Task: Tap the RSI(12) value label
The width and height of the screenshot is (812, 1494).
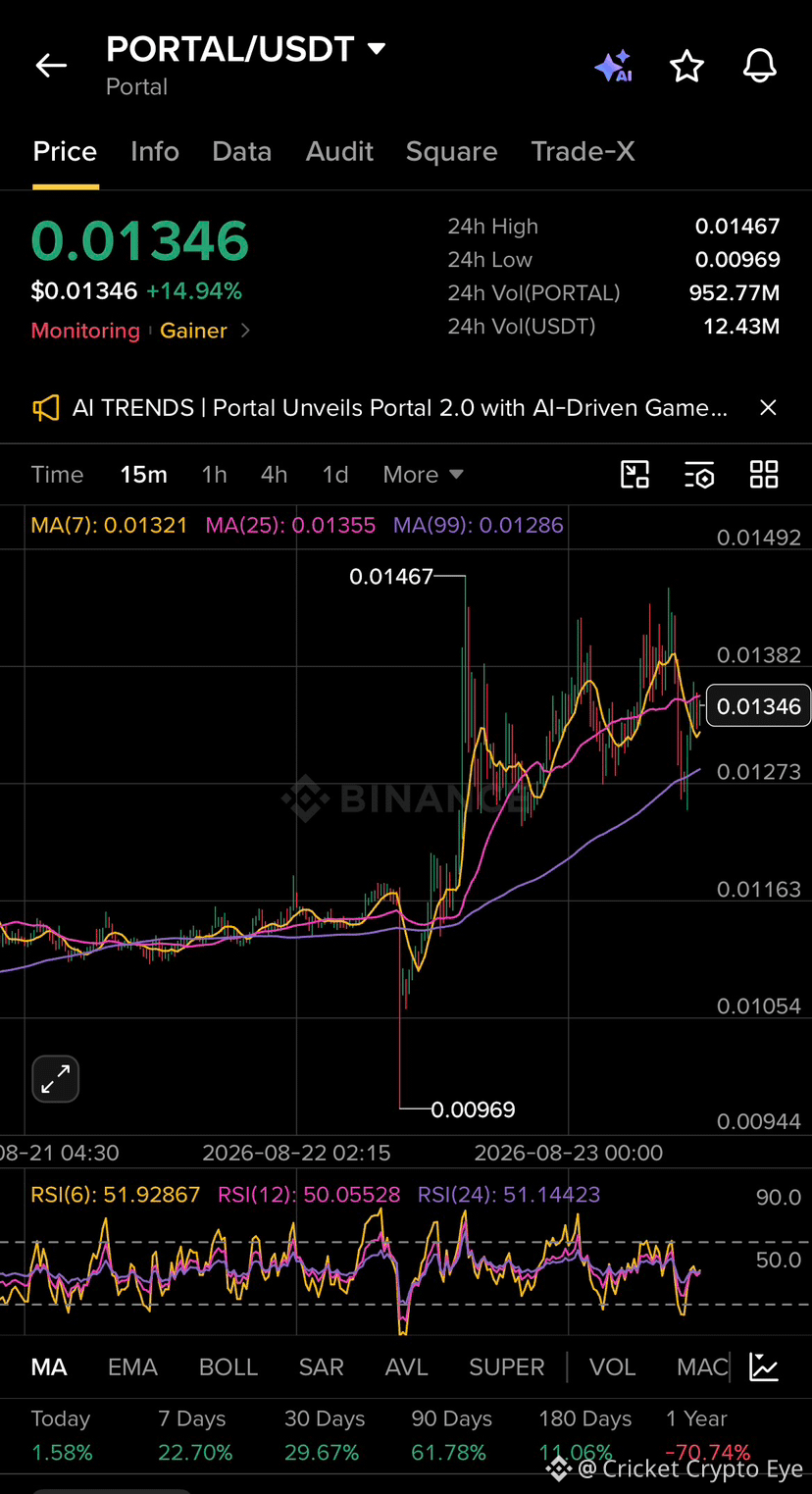Action: (309, 1195)
